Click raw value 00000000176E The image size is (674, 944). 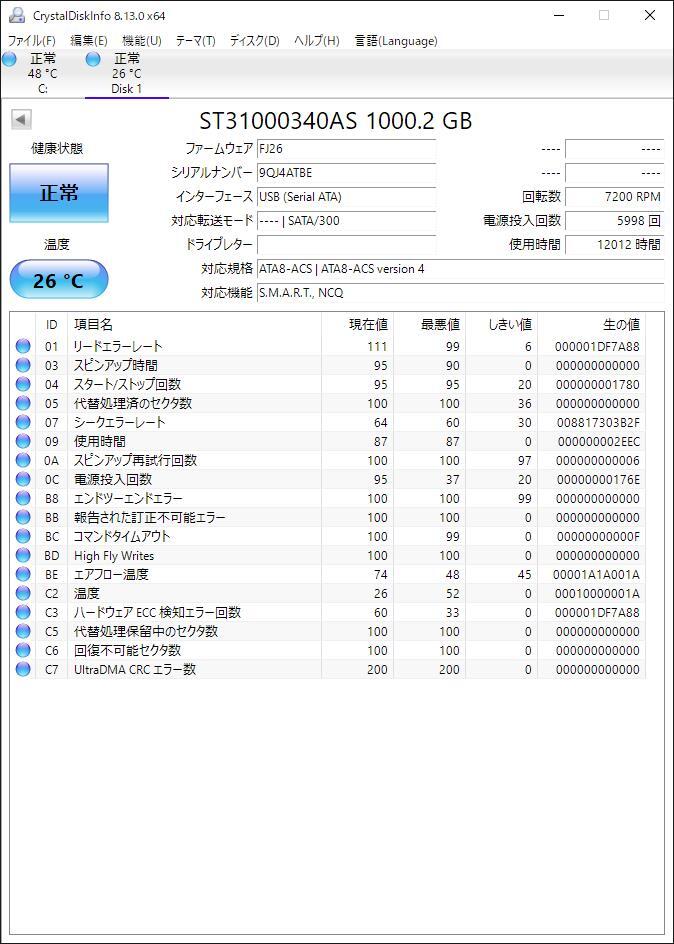[598, 479]
